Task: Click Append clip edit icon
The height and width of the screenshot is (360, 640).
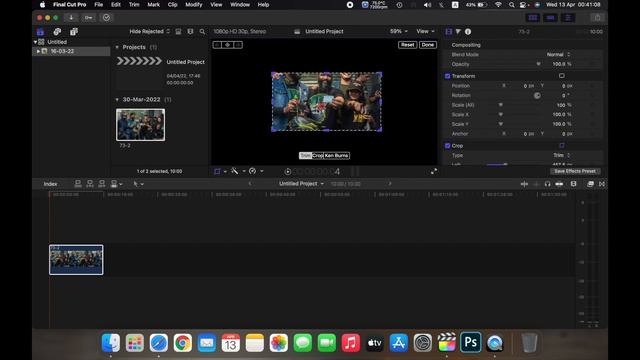Action: 102,184
